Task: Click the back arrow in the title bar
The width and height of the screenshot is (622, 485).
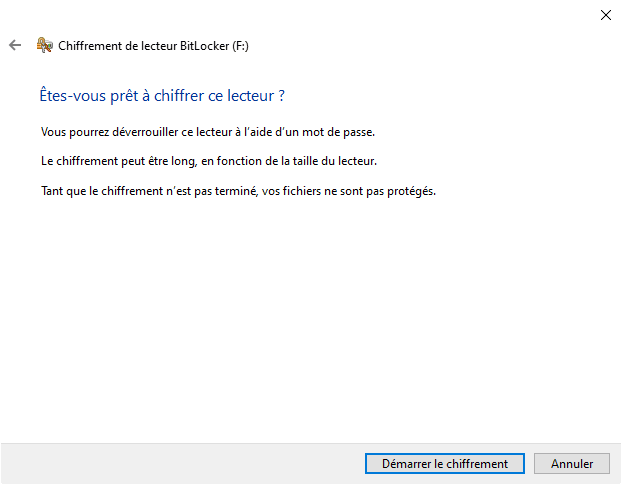Action: pos(14,45)
